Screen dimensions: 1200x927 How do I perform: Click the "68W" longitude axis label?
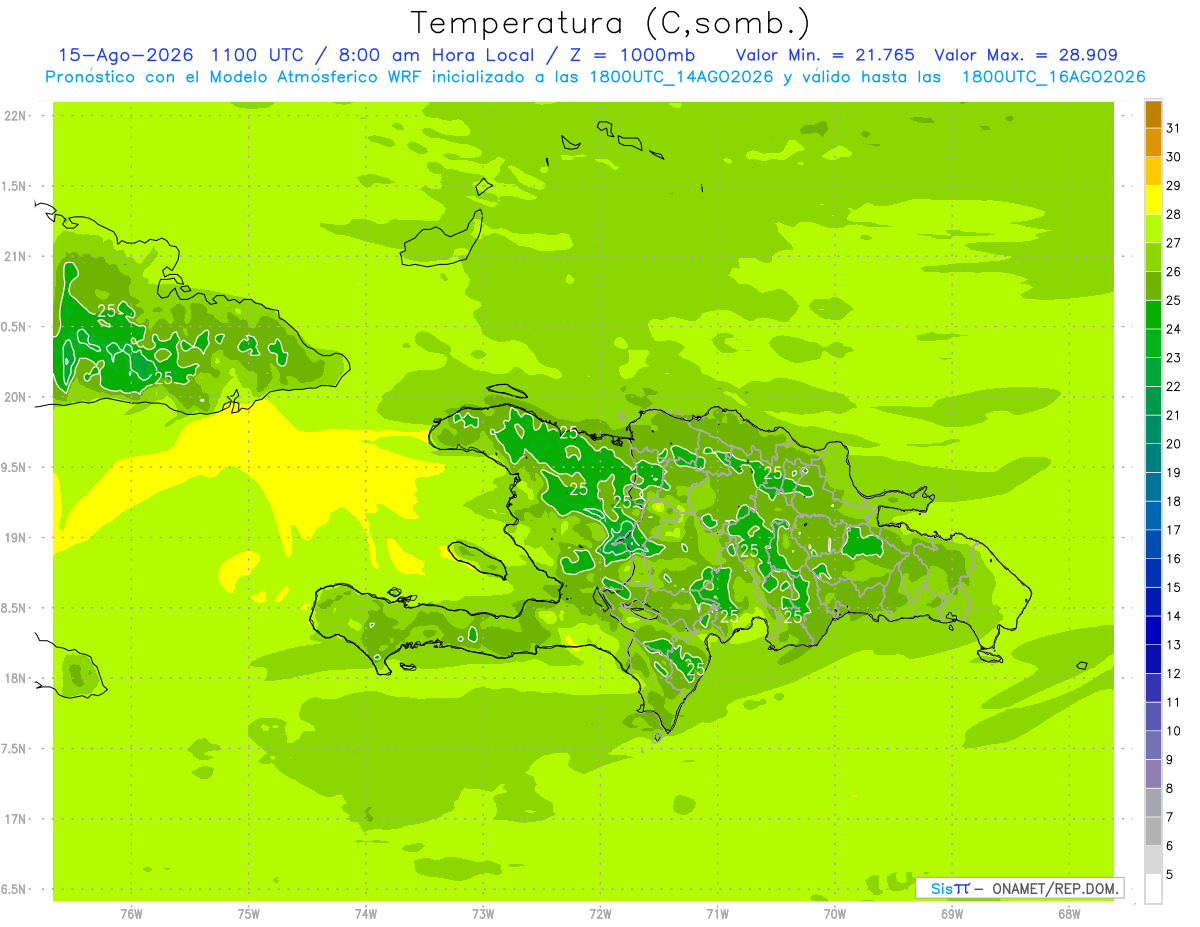[x=1069, y=913]
